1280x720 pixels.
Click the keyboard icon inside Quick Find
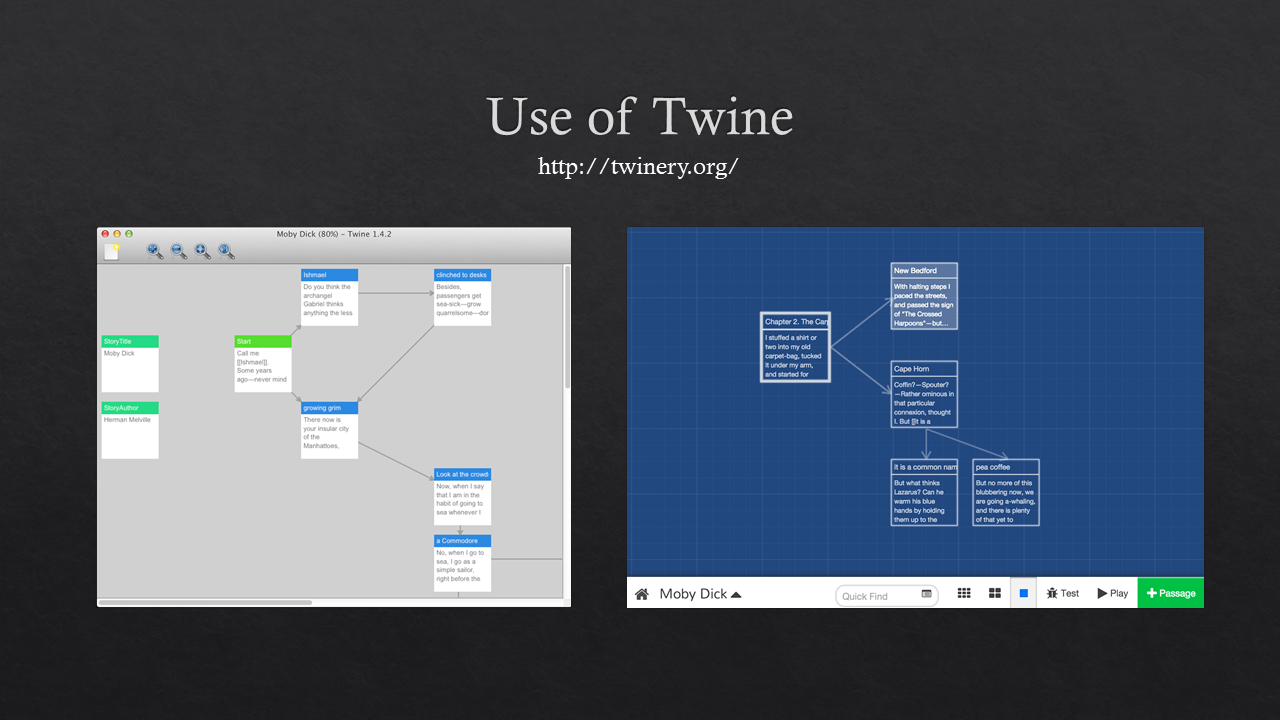(x=926, y=594)
